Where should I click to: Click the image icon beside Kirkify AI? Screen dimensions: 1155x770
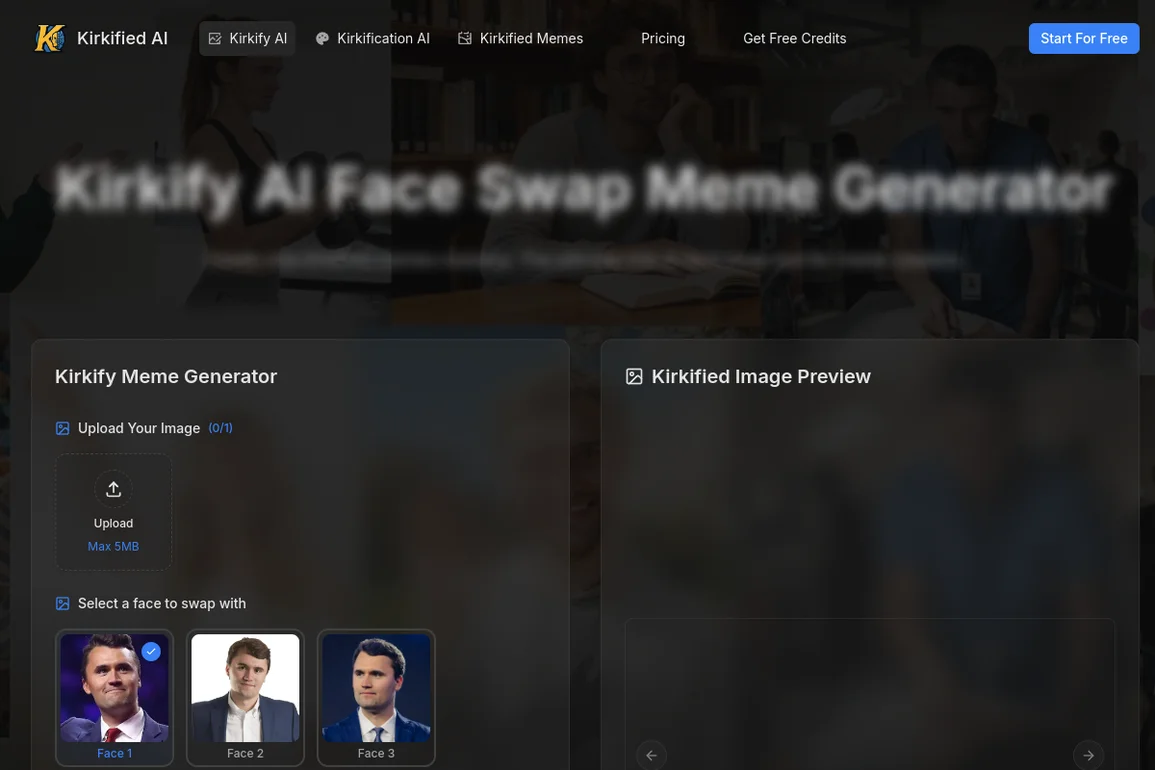tap(215, 38)
